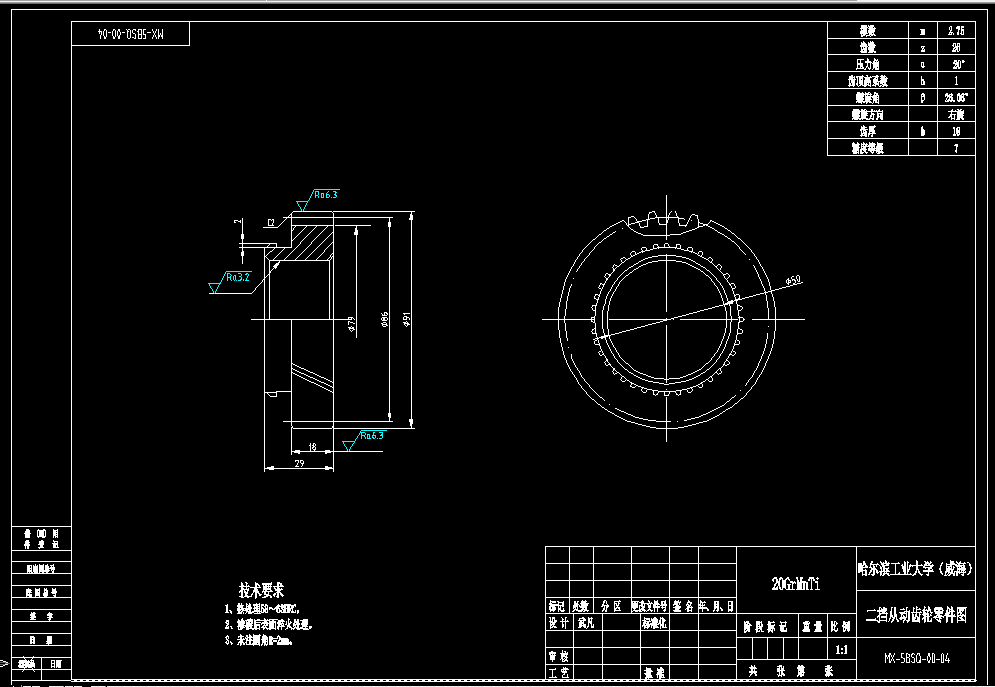Select the 23.06° helix angle value
The width and height of the screenshot is (995, 687).
coord(956,98)
